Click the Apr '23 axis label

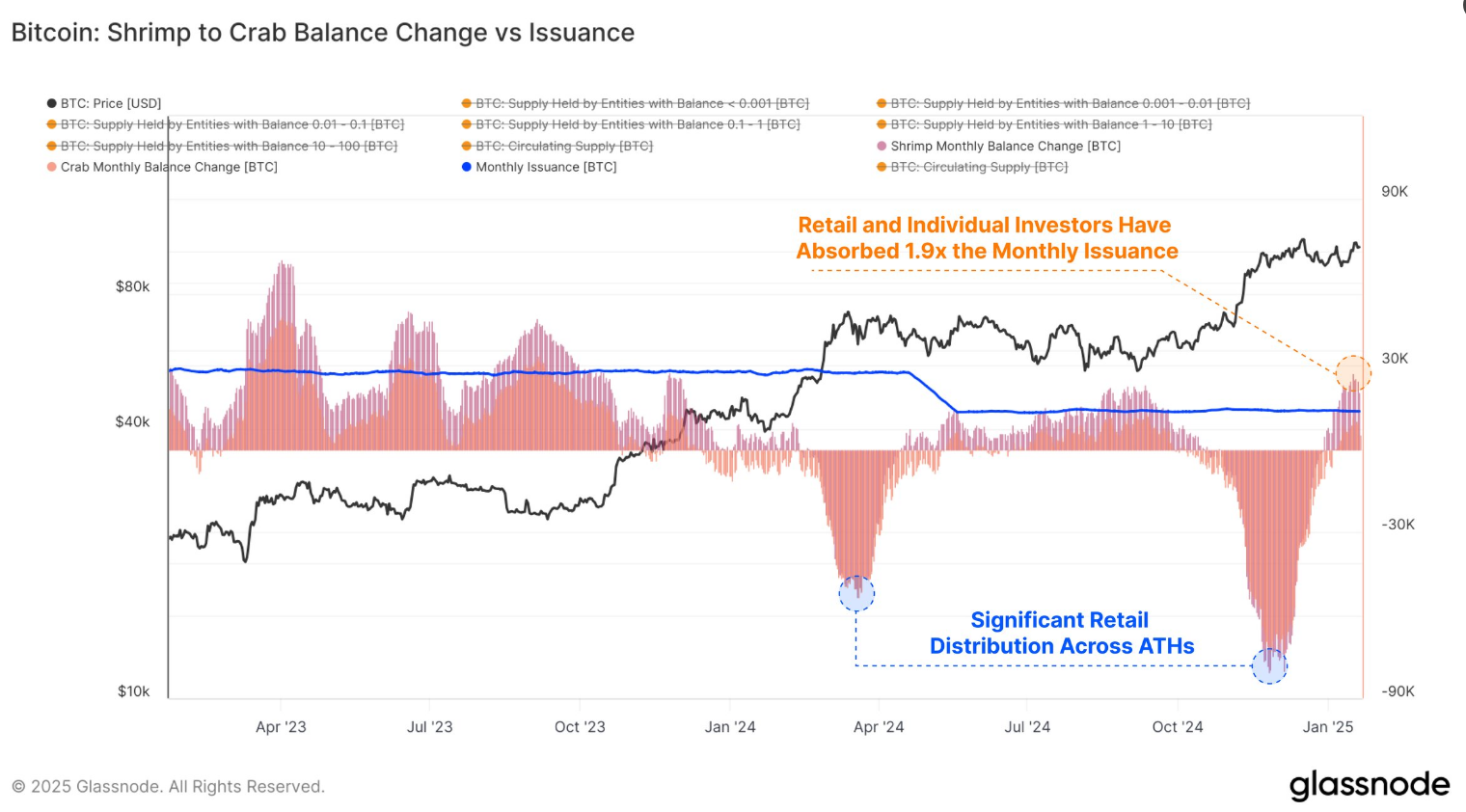click(x=281, y=727)
